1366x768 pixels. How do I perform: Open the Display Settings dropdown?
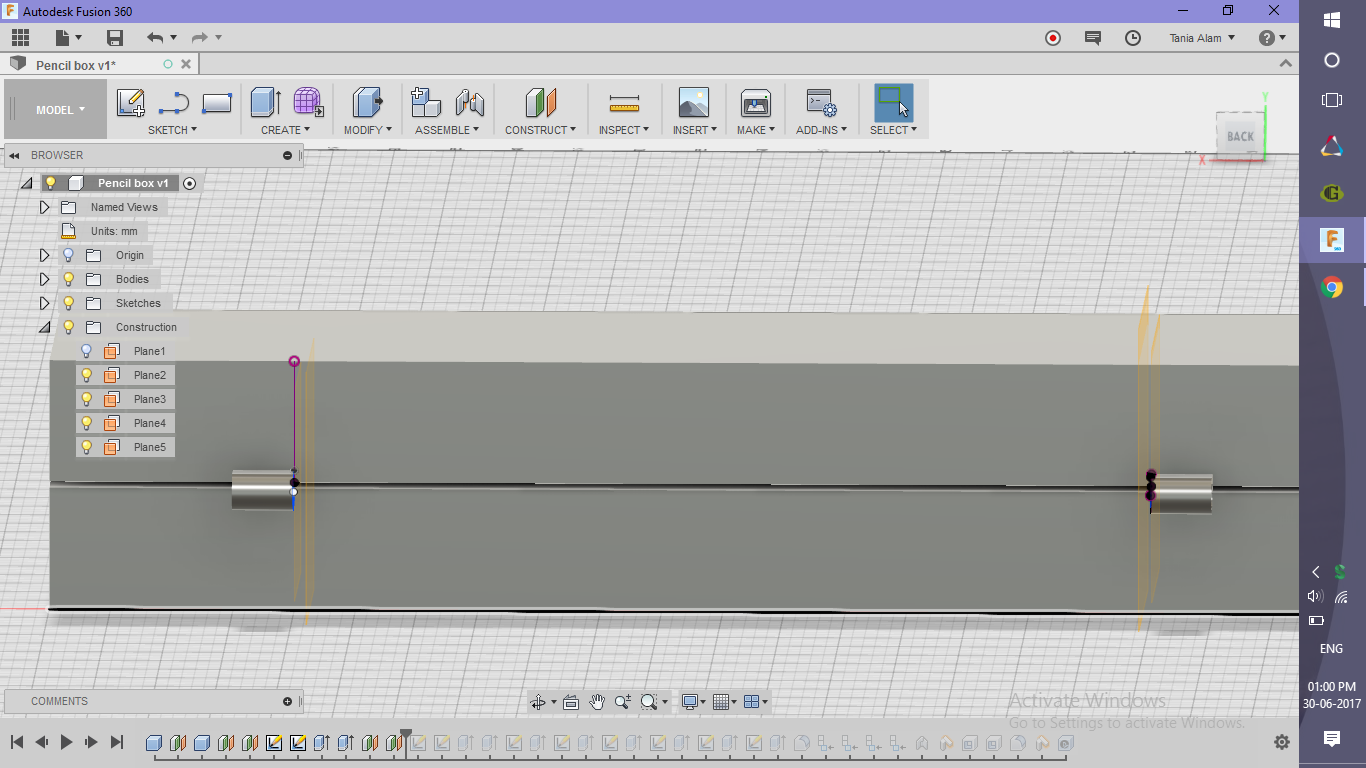693,702
